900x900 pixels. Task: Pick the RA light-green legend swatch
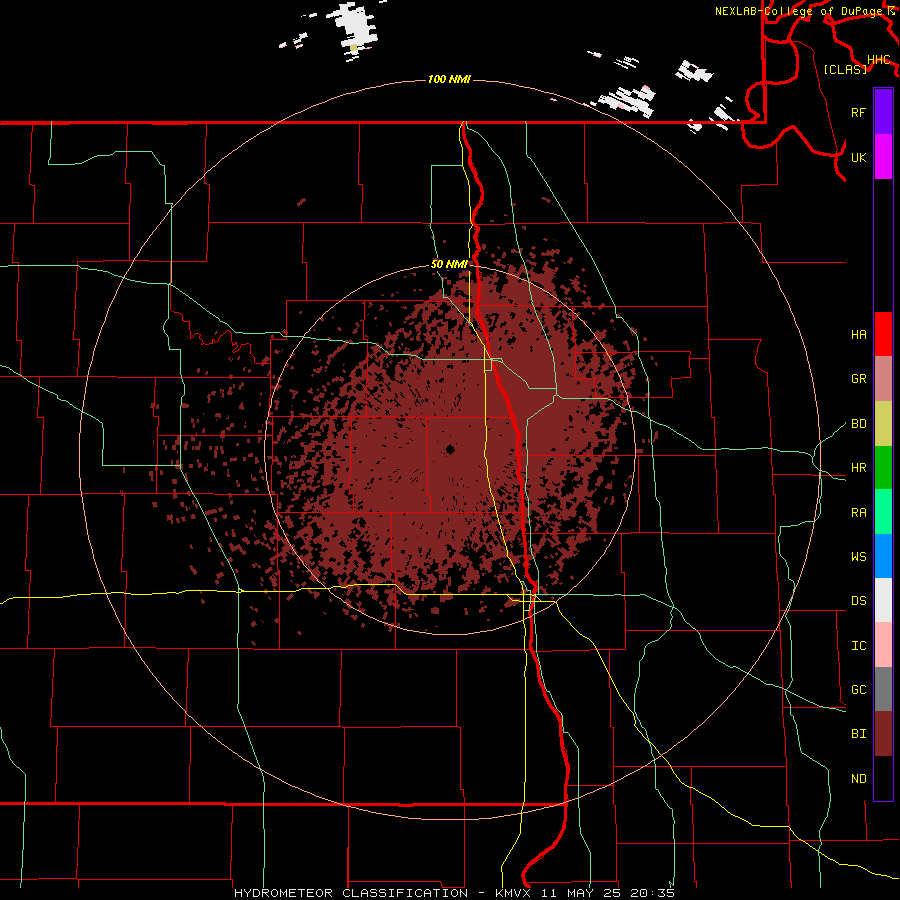point(883,512)
